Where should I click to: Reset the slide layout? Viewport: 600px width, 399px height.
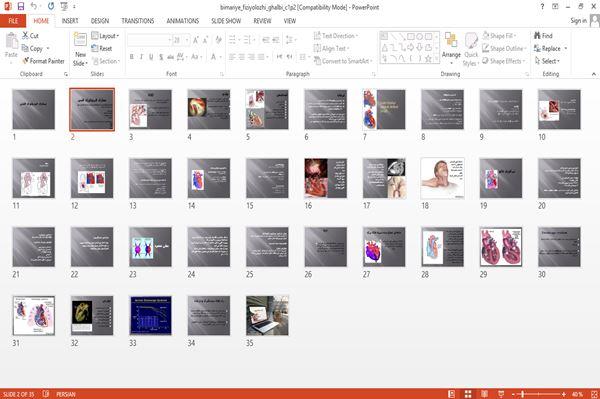pyautogui.click(x=102, y=48)
